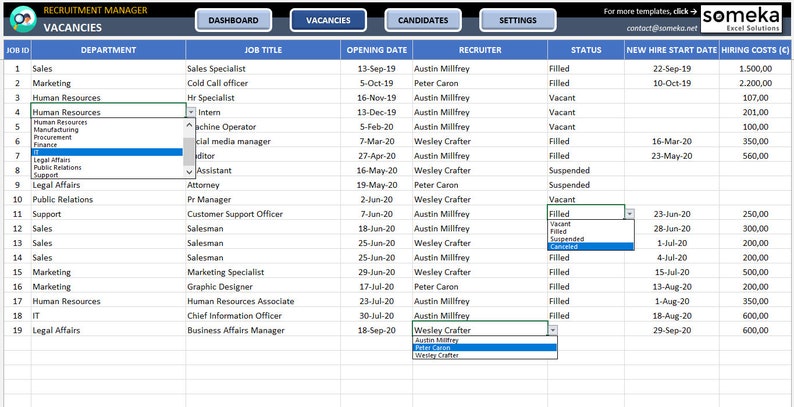The width and height of the screenshot is (794, 407).
Task: Click the 'Public Relations' department cell in row 10
Action: [x=108, y=199]
